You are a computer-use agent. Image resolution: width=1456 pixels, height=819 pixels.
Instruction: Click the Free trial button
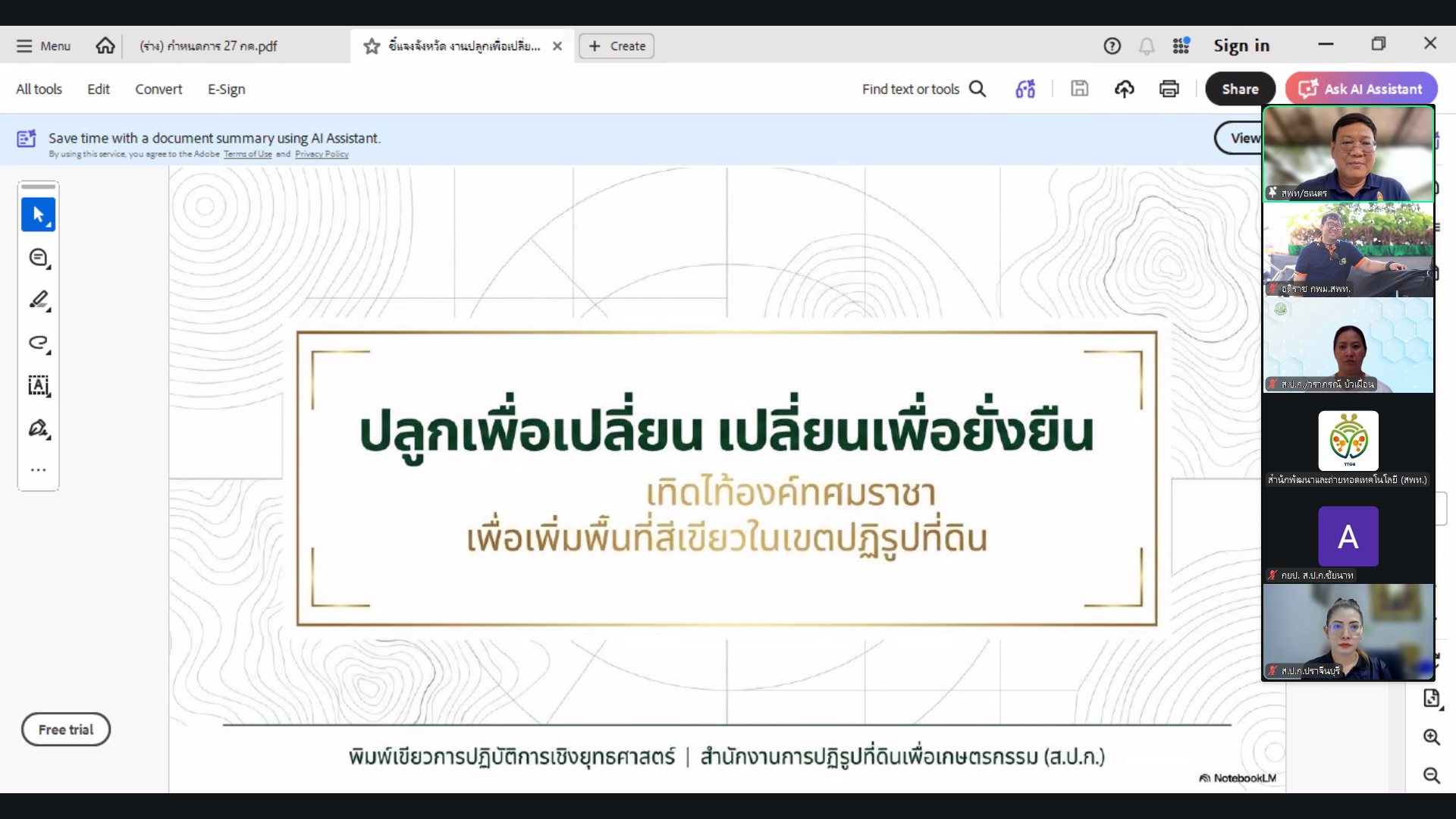(x=66, y=730)
